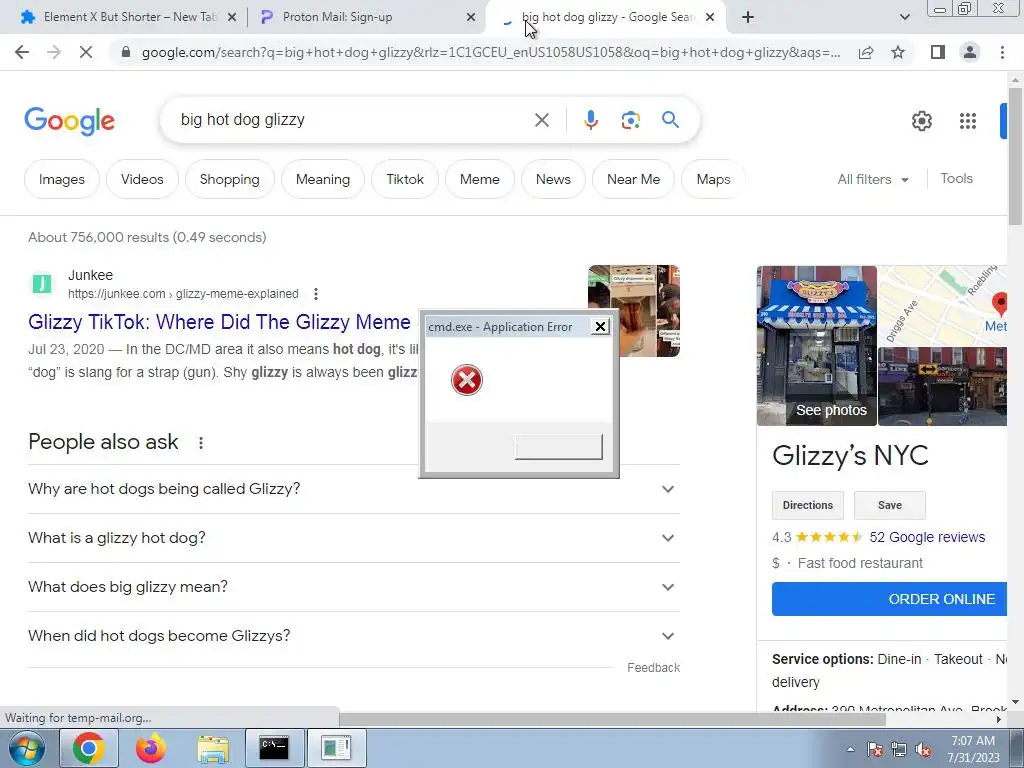The image size is (1024, 768).
Task: Click the Action Center flag tray icon
Action: tap(875, 749)
